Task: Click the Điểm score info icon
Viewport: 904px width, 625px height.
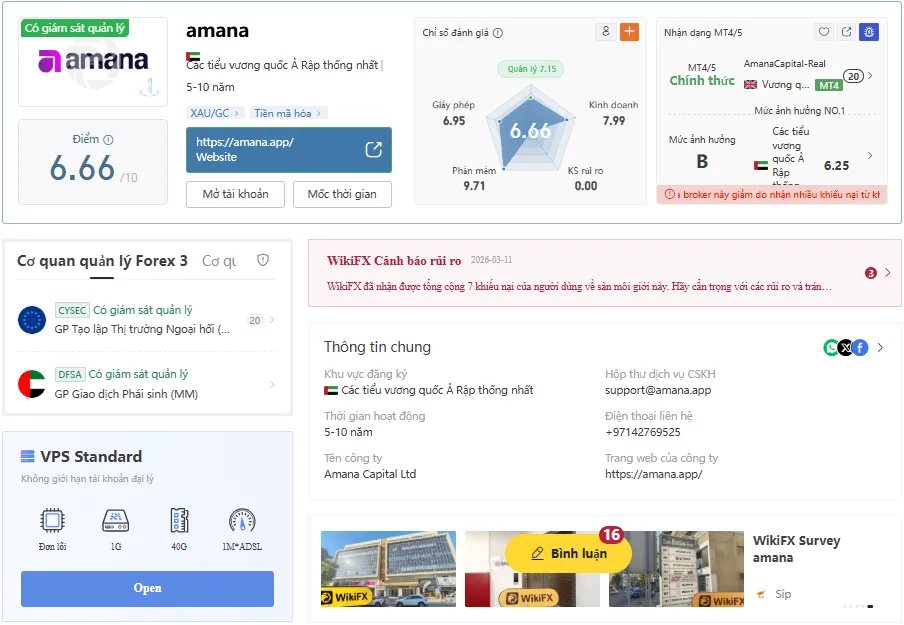Action: click(108, 140)
